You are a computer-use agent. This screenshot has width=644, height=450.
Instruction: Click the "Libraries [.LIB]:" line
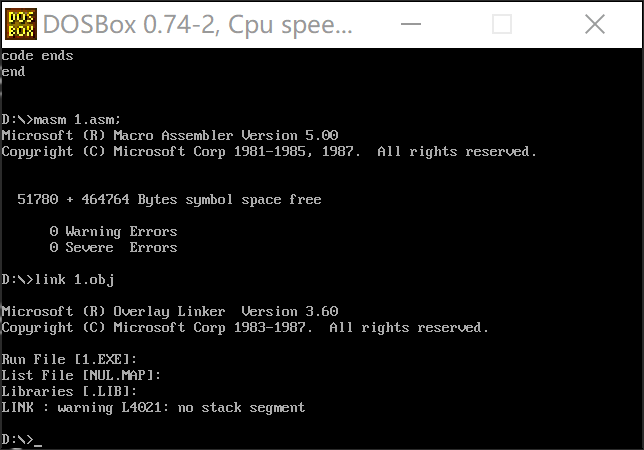(65, 392)
